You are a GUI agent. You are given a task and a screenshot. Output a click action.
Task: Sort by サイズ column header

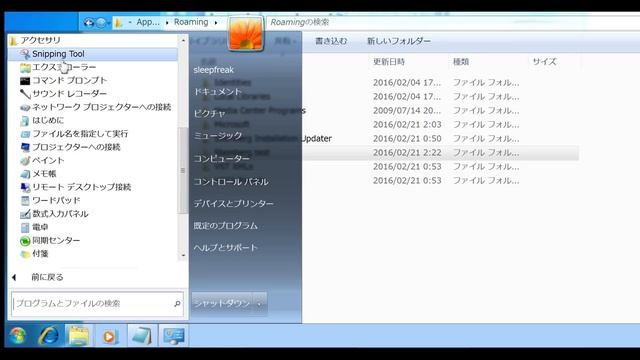tap(544, 62)
